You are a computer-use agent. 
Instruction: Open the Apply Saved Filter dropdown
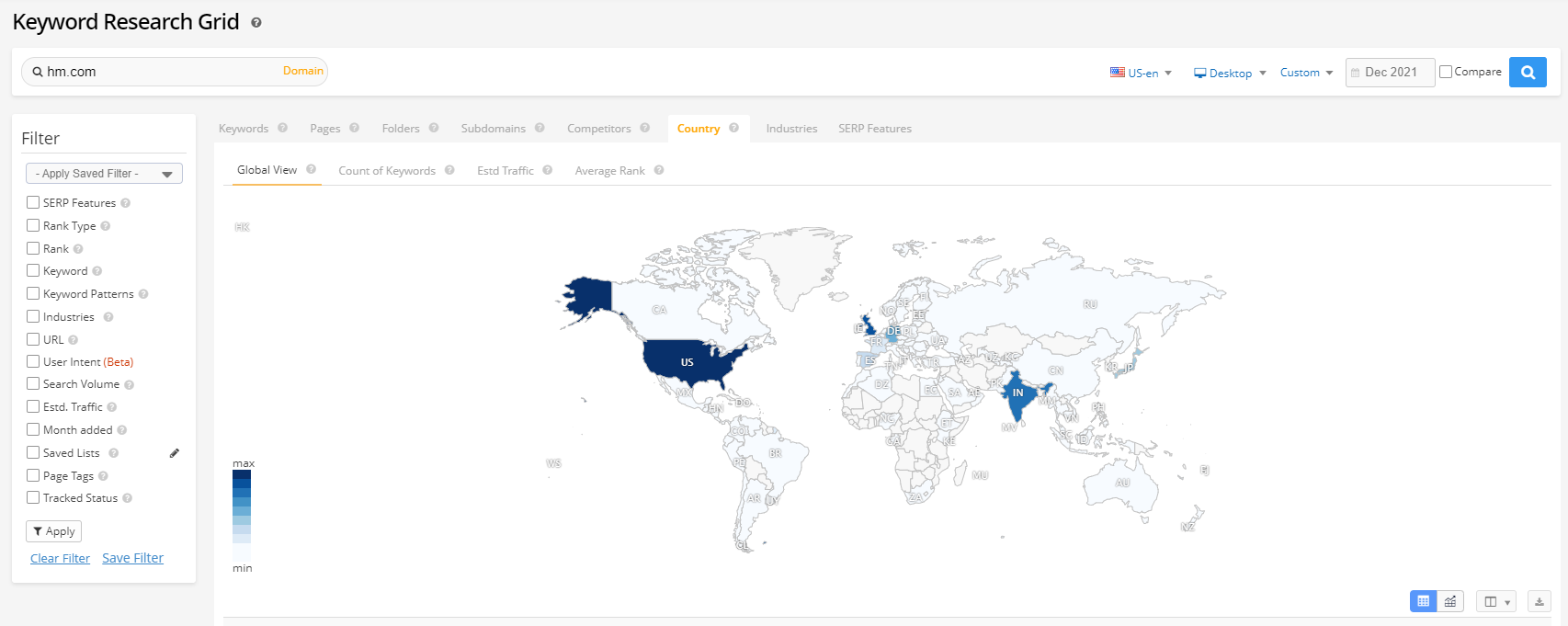pyautogui.click(x=104, y=174)
